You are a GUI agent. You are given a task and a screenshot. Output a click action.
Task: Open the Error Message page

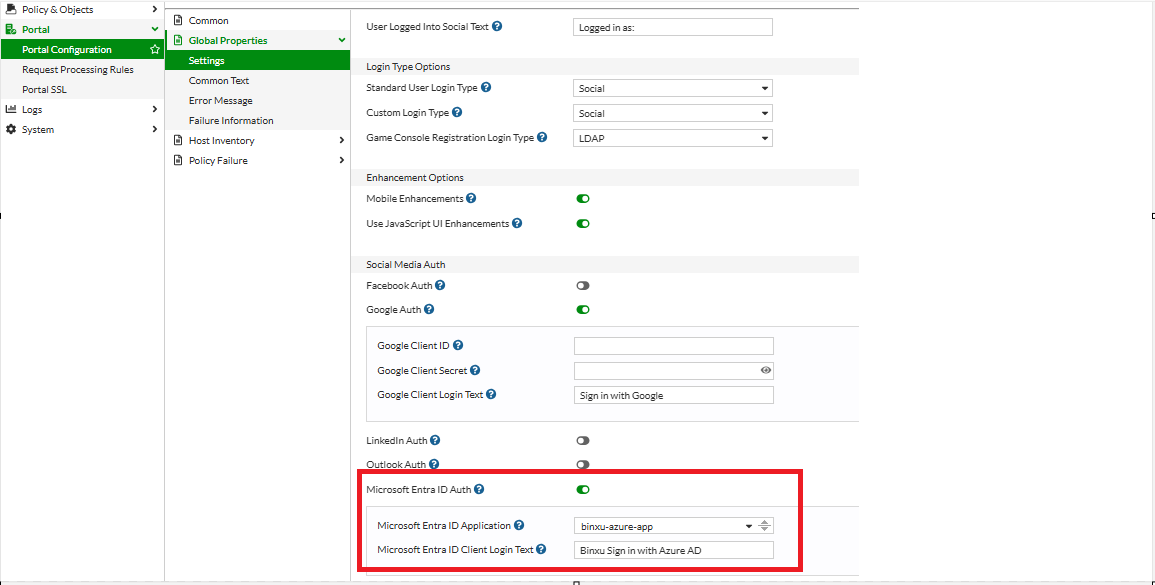tap(220, 100)
